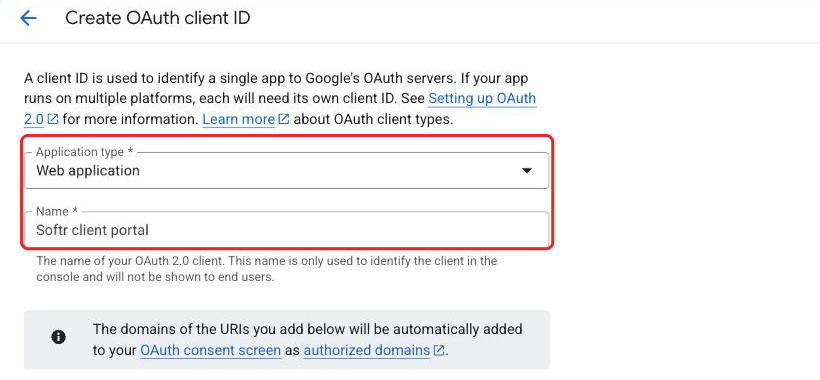This screenshot has height=380, width=820.
Task: Open the OAuth consent screen link
Action: (x=211, y=350)
